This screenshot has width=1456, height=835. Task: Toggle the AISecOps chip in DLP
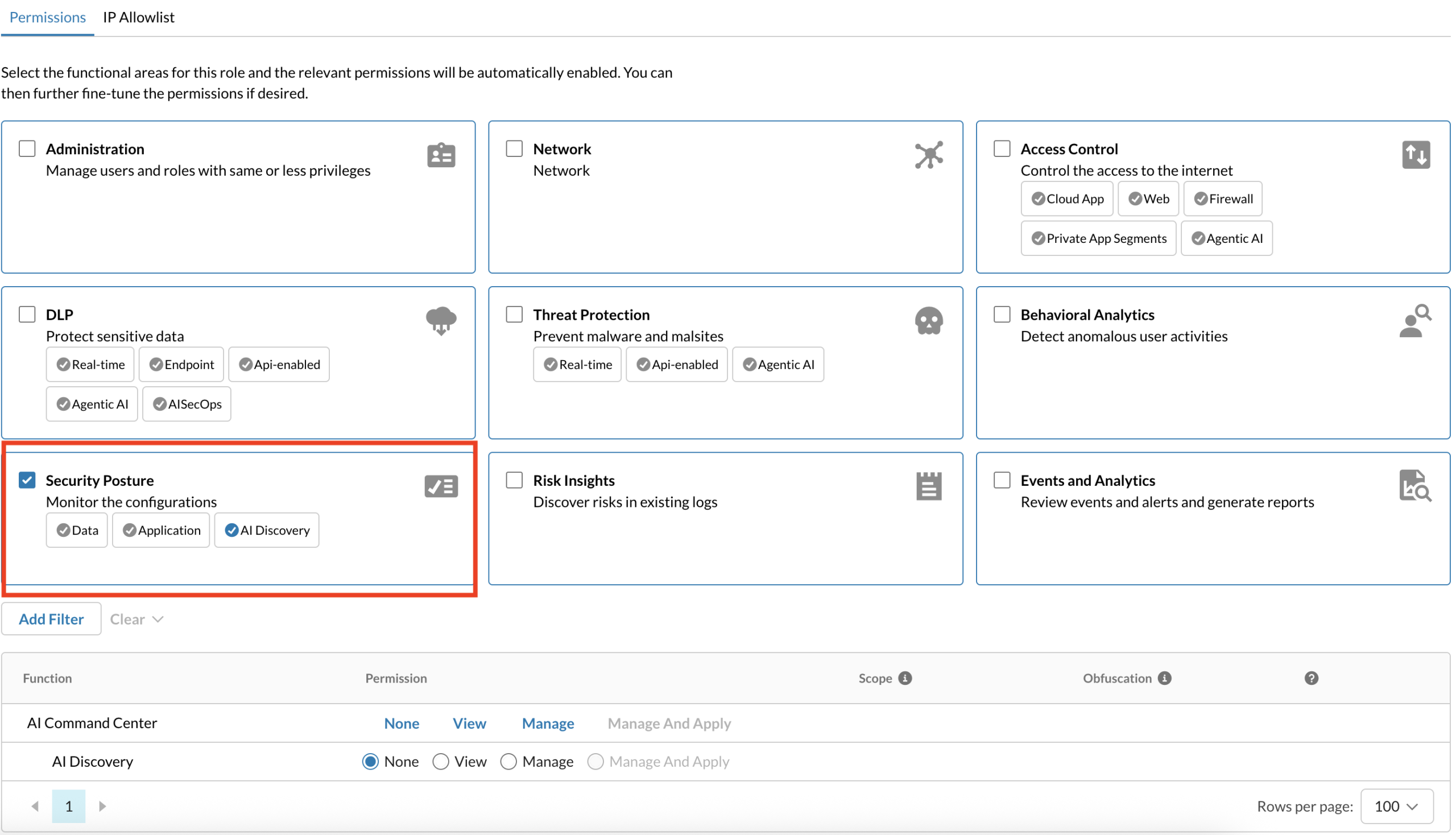point(187,404)
